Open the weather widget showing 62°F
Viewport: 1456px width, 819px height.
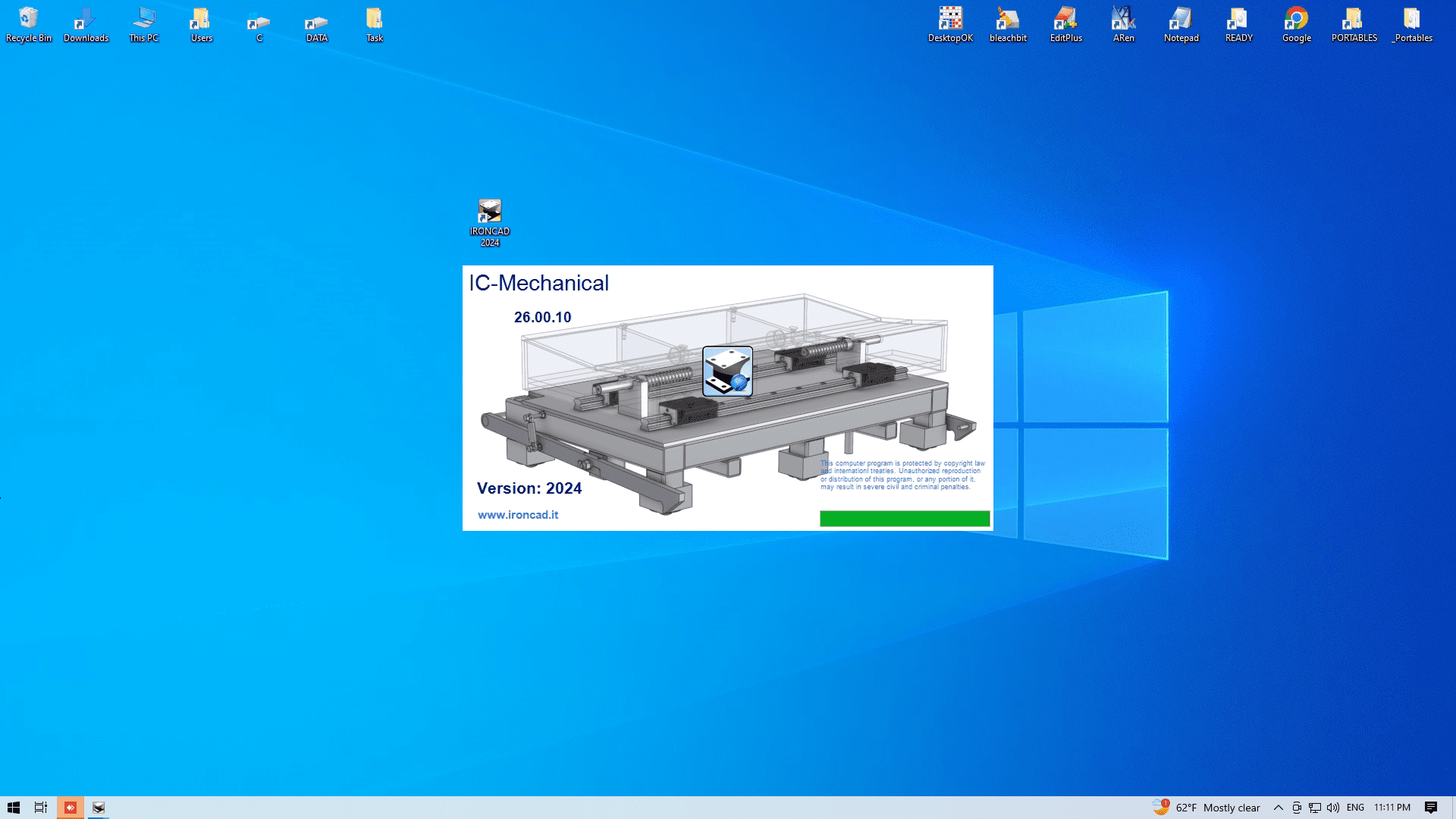tap(1206, 808)
